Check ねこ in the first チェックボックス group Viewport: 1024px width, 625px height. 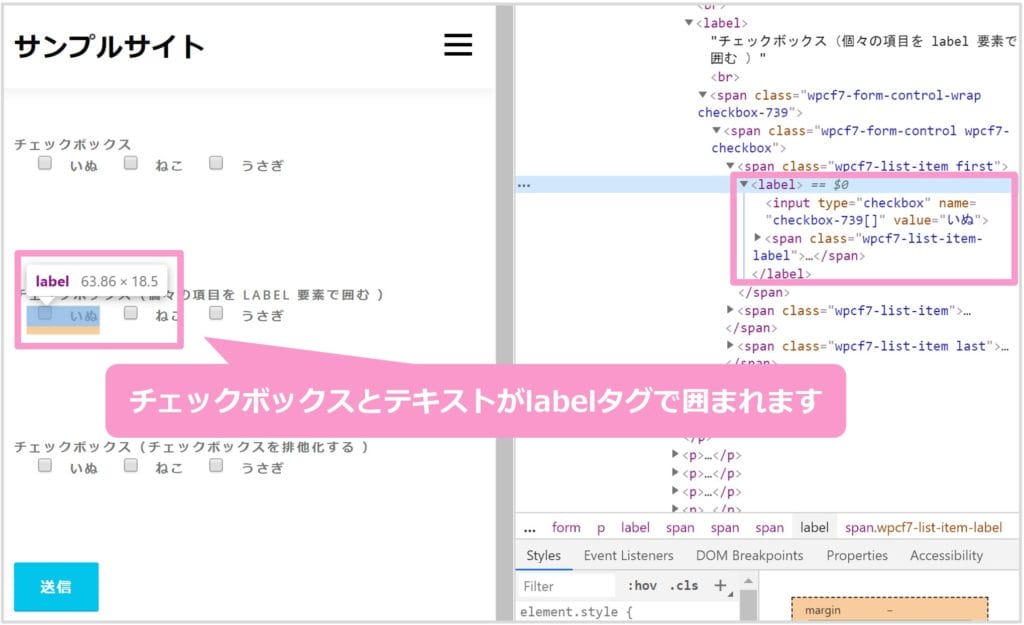tap(131, 163)
